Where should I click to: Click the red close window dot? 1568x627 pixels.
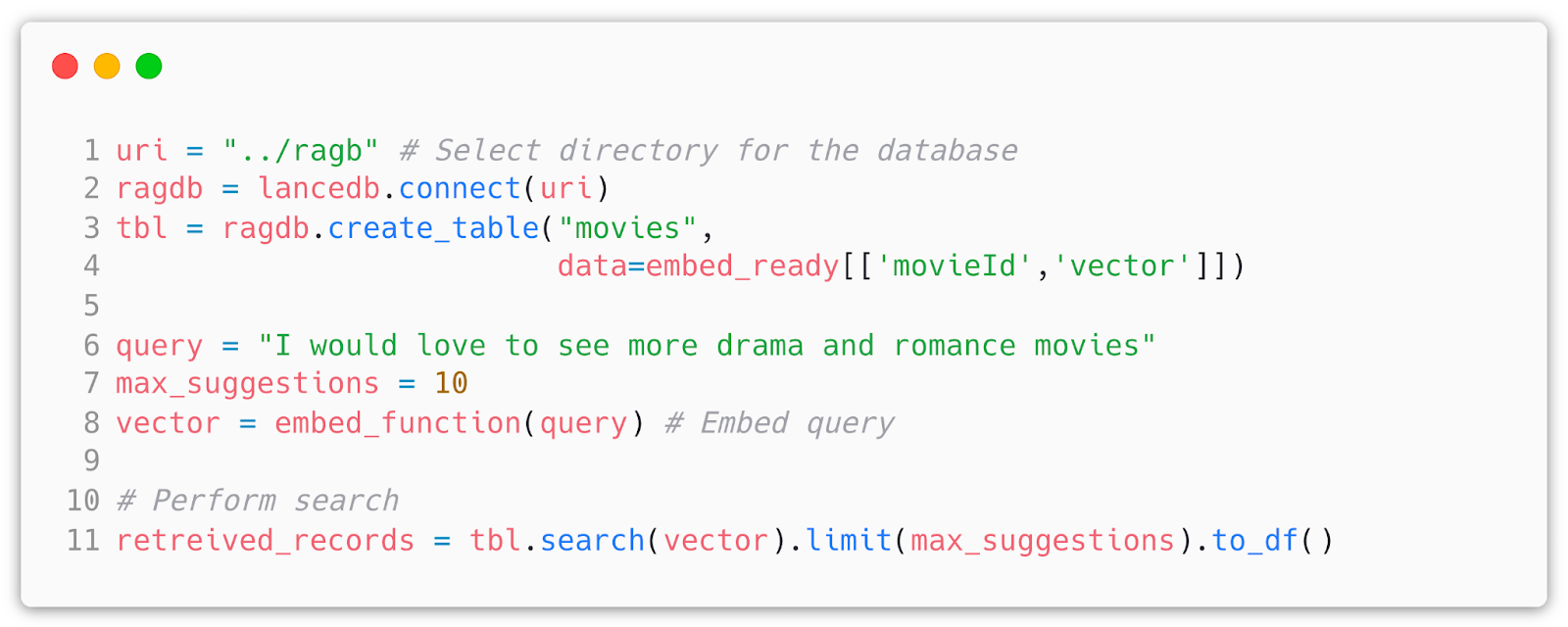[65, 67]
